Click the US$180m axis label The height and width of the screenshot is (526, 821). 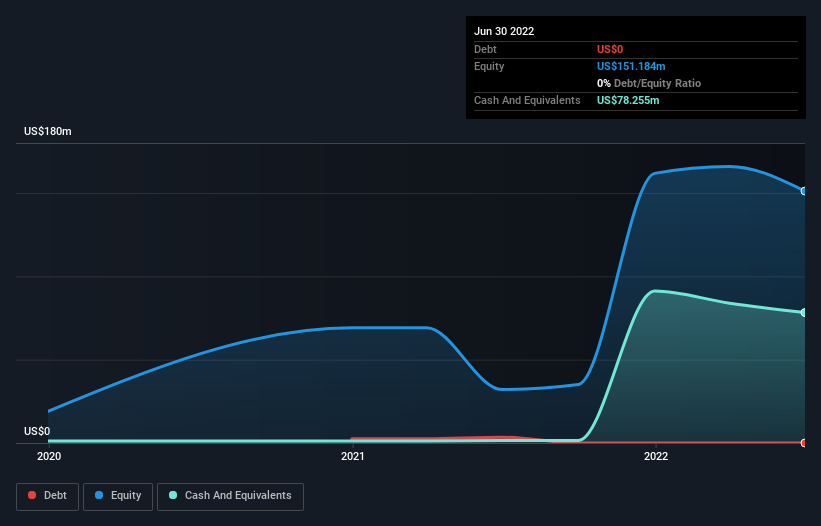point(48,131)
